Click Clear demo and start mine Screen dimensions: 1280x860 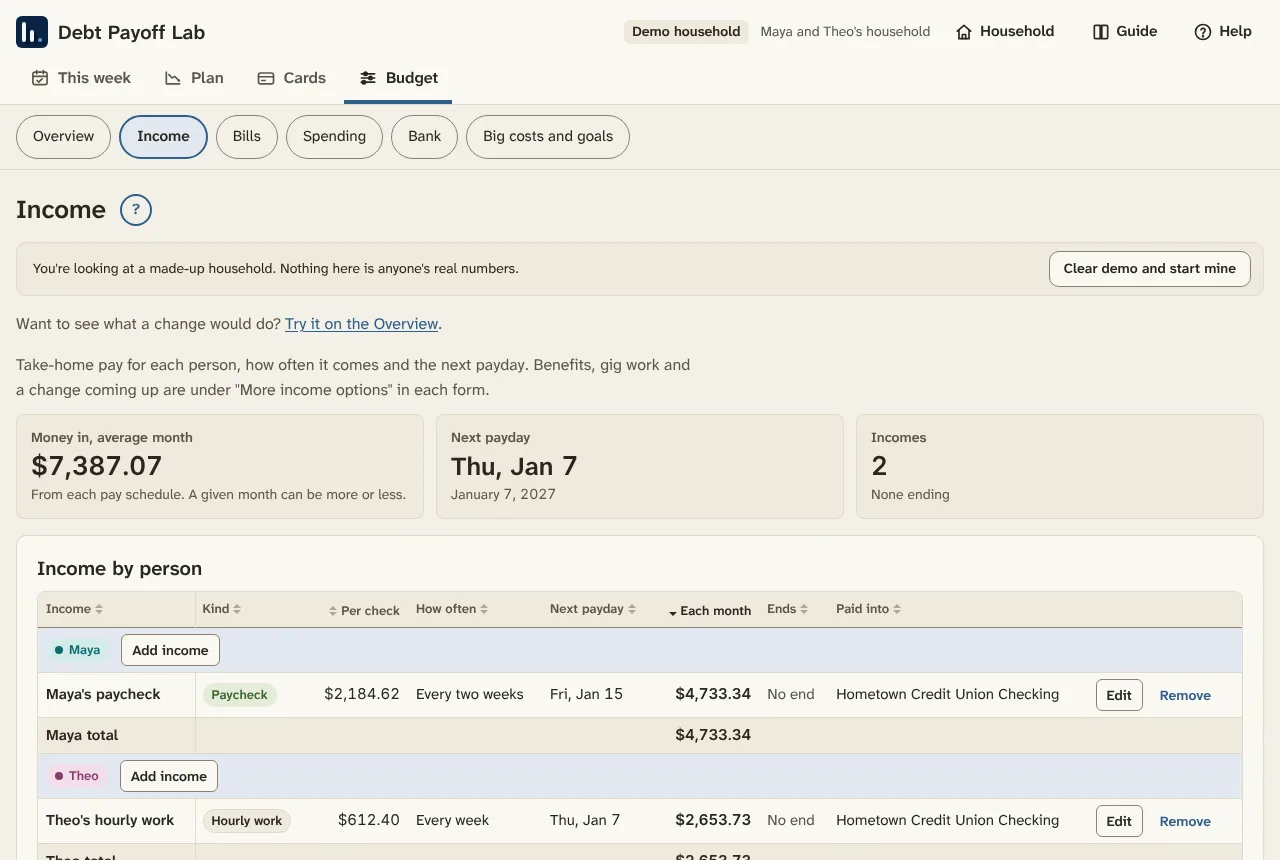tap(1150, 269)
